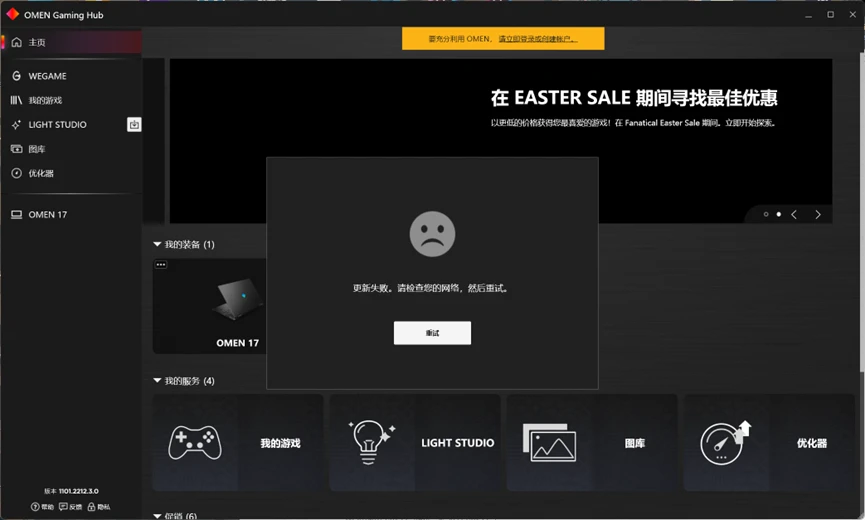Click the 反馈 feedback icon at bottom
865x520 pixels.
point(63,507)
